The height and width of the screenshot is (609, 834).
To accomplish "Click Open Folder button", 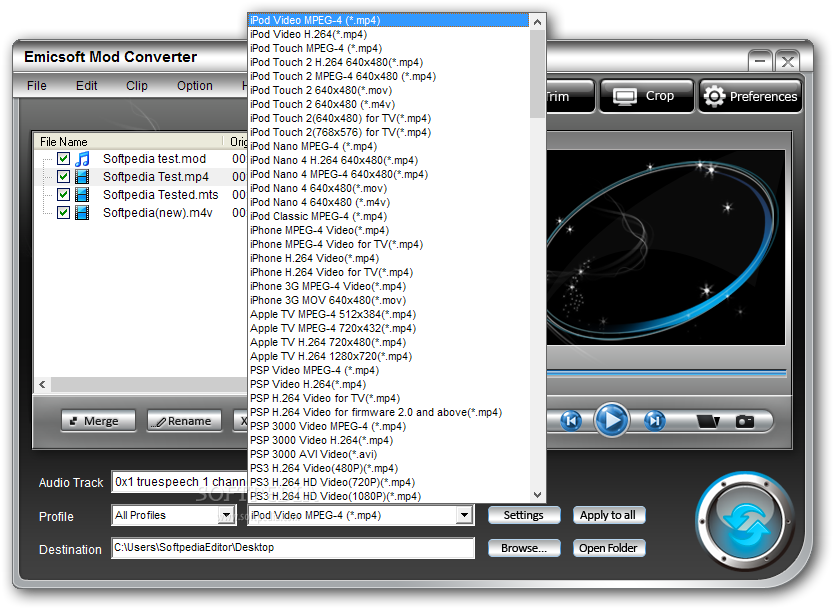I will tap(608, 548).
